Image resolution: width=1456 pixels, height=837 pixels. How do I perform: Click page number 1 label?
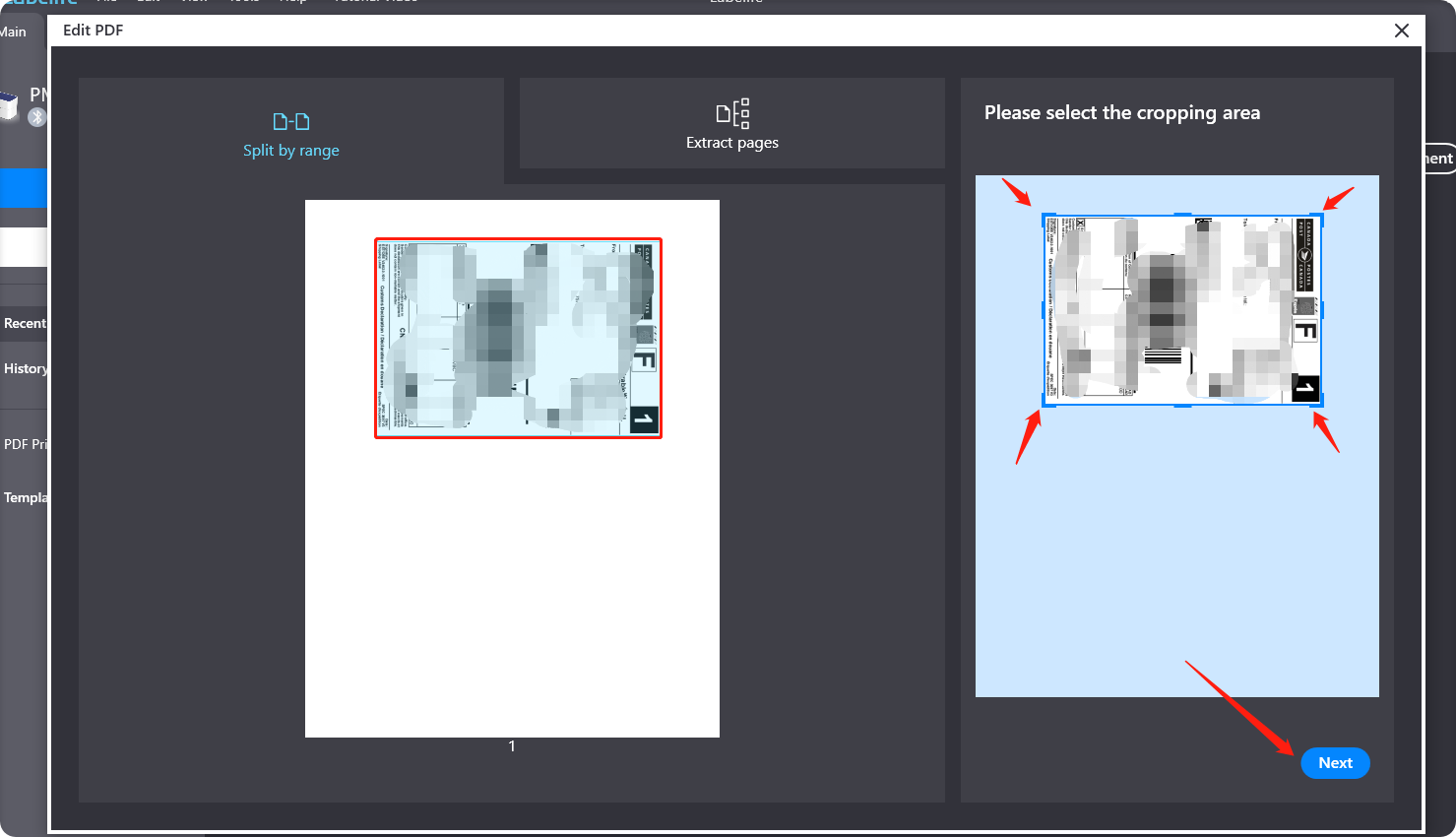[x=512, y=745]
